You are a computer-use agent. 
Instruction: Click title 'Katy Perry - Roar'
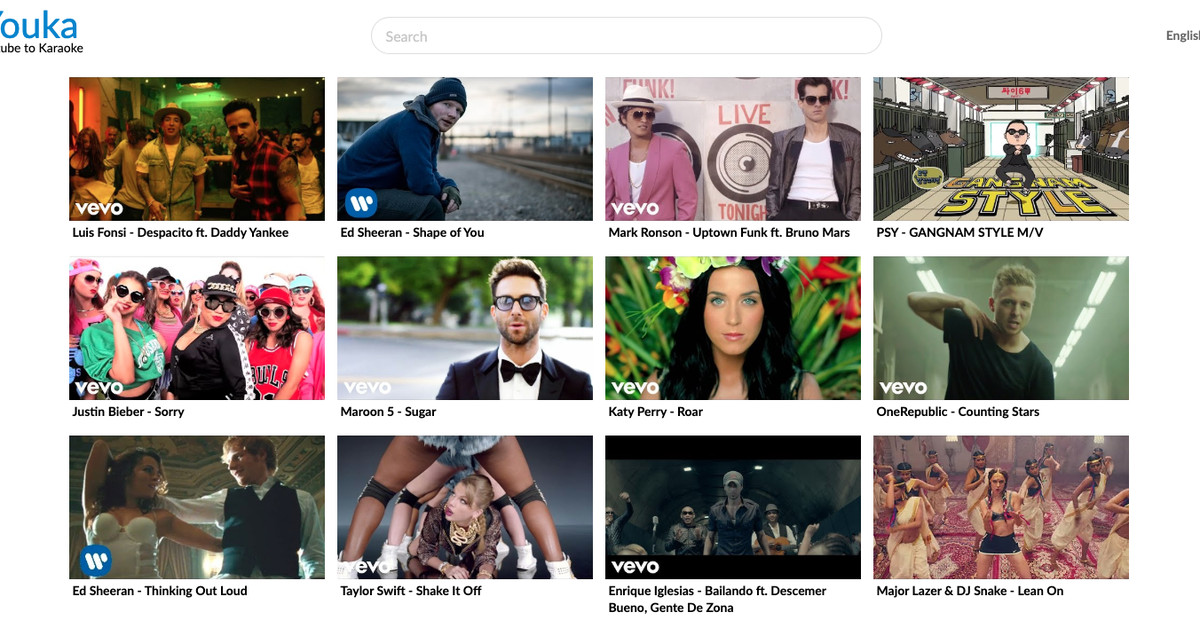click(656, 412)
